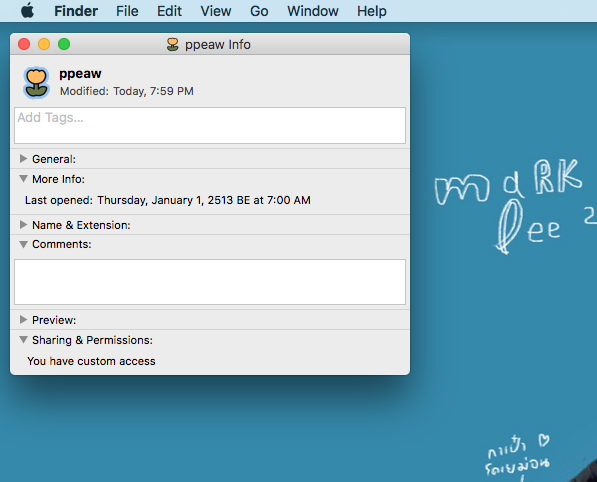Collapse the More Info section

23,178
